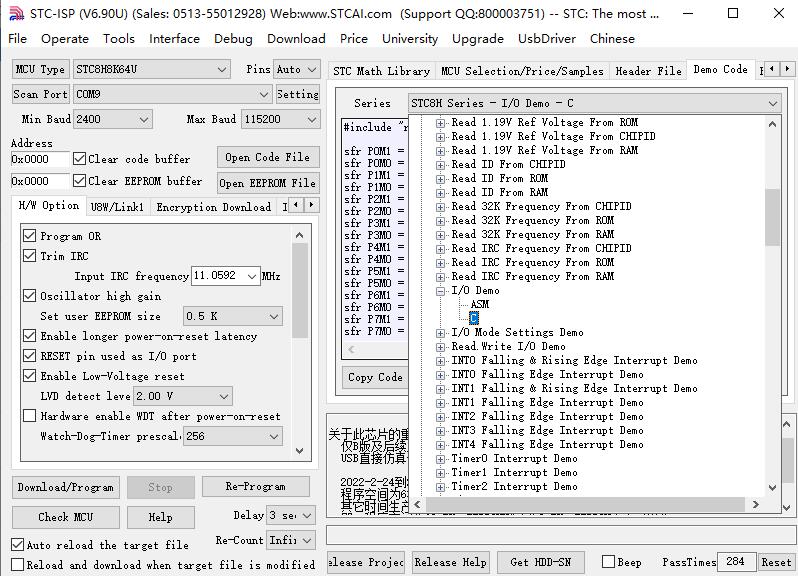Image resolution: width=798 pixels, height=576 pixels.
Task: Toggle Trim IRC checkbox
Action: [x=30, y=255]
